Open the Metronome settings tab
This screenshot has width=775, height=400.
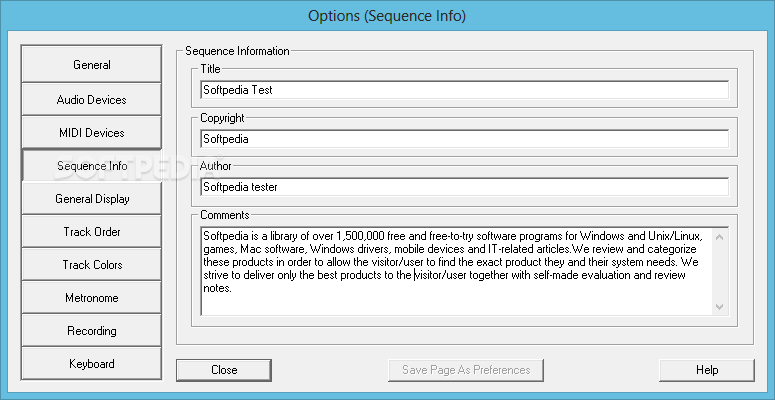point(91,297)
